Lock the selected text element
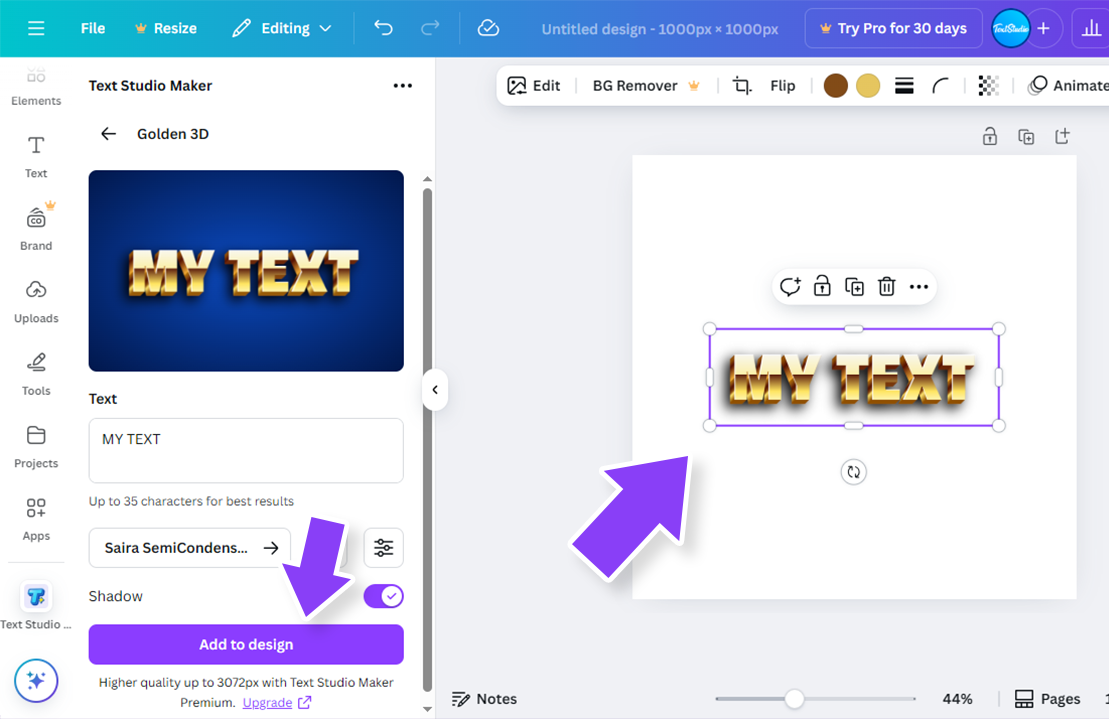The height and width of the screenshot is (719, 1109). [x=821, y=286]
